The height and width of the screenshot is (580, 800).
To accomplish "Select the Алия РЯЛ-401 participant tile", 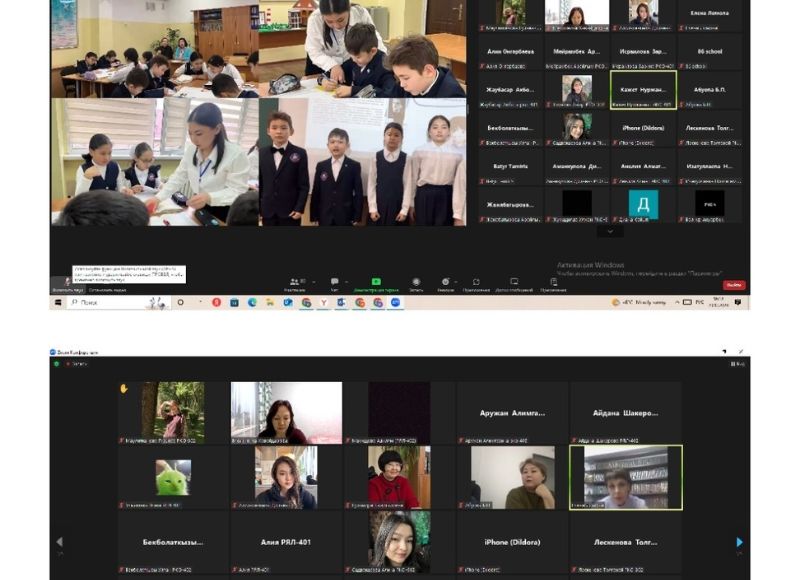I will coord(286,541).
